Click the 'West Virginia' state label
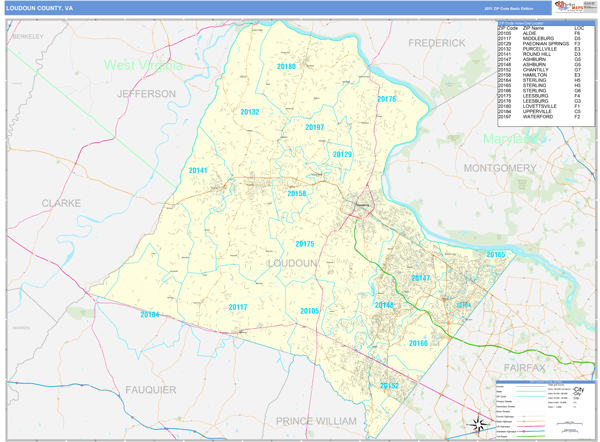 [143, 65]
